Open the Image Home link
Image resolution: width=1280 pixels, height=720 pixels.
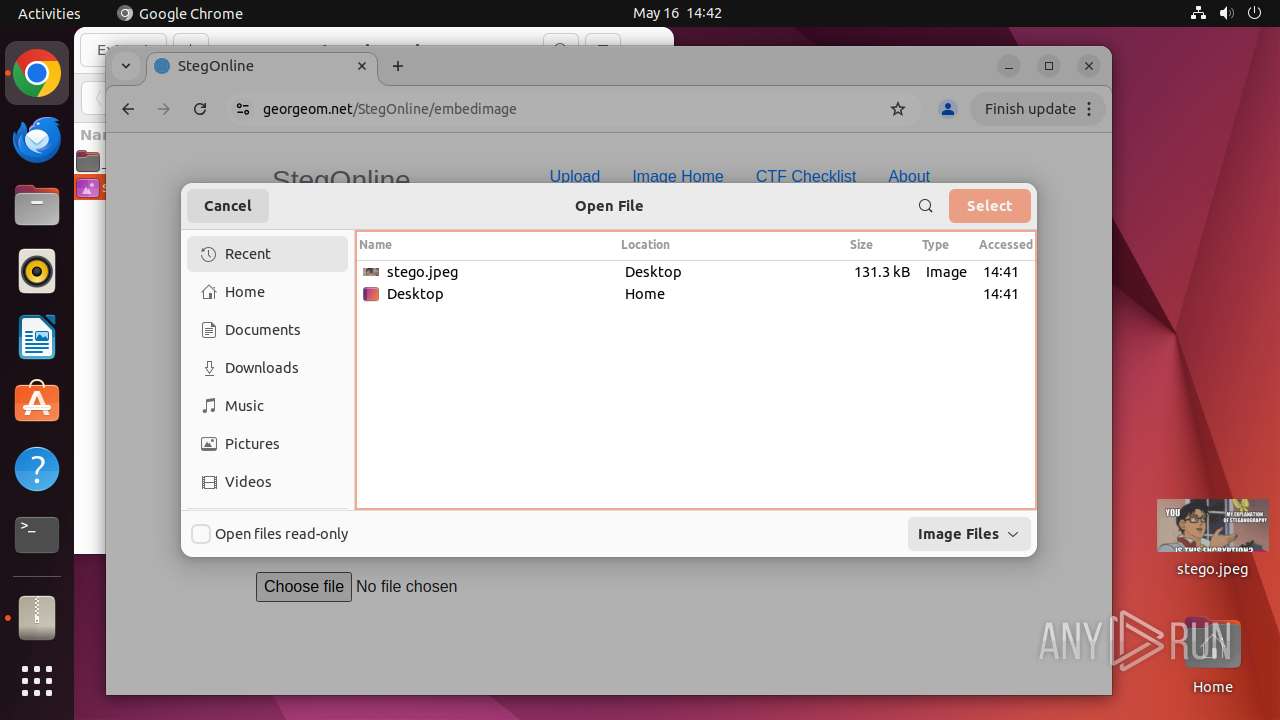click(678, 177)
